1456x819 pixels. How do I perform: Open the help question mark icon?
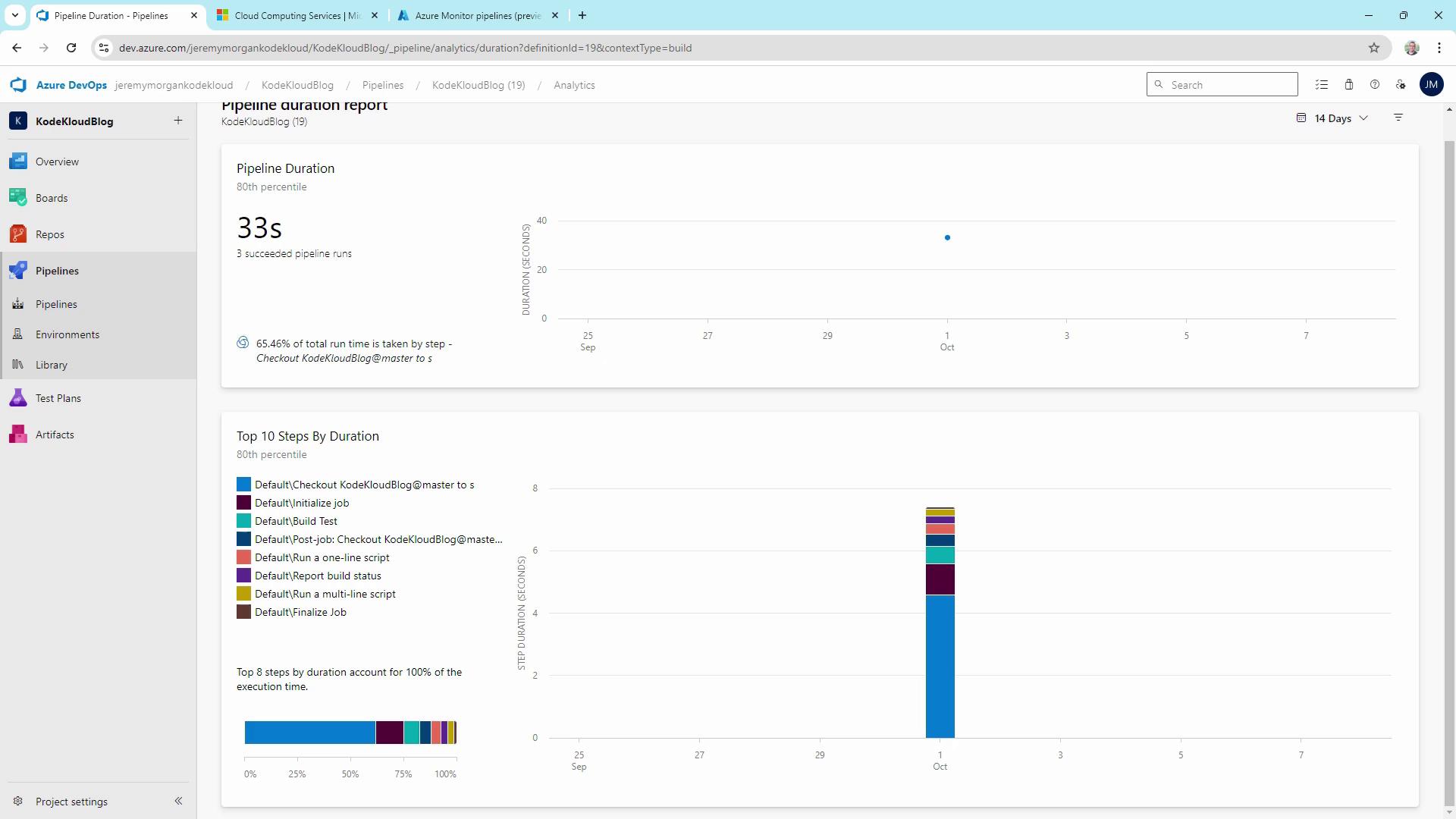(1374, 85)
